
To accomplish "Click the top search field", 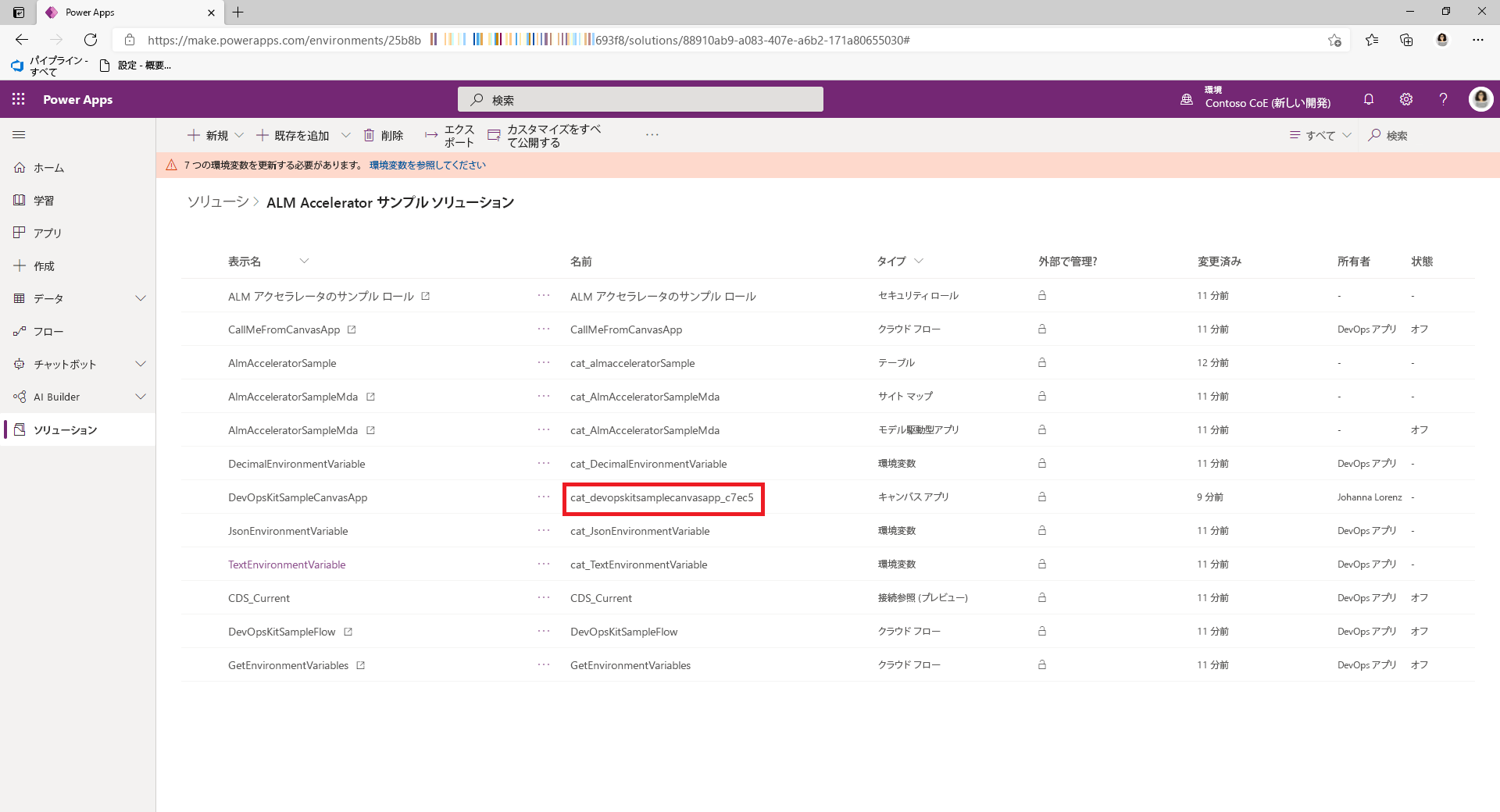I will [x=641, y=99].
